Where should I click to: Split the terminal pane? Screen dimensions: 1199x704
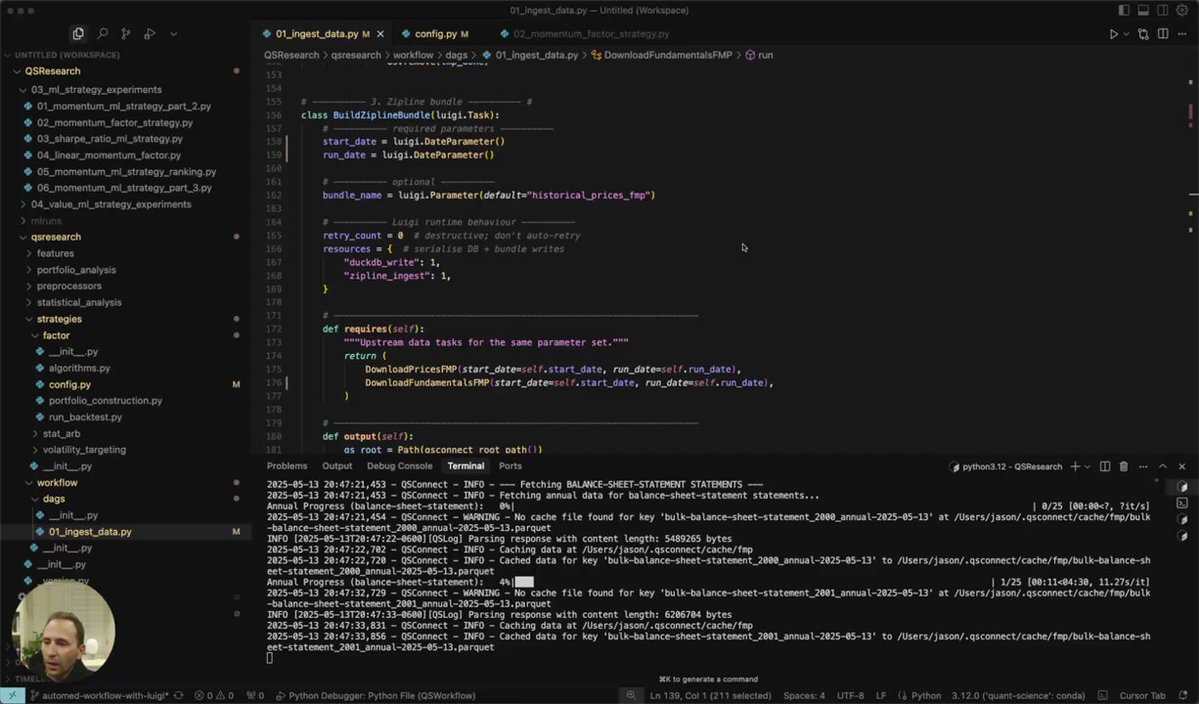[1105, 466]
